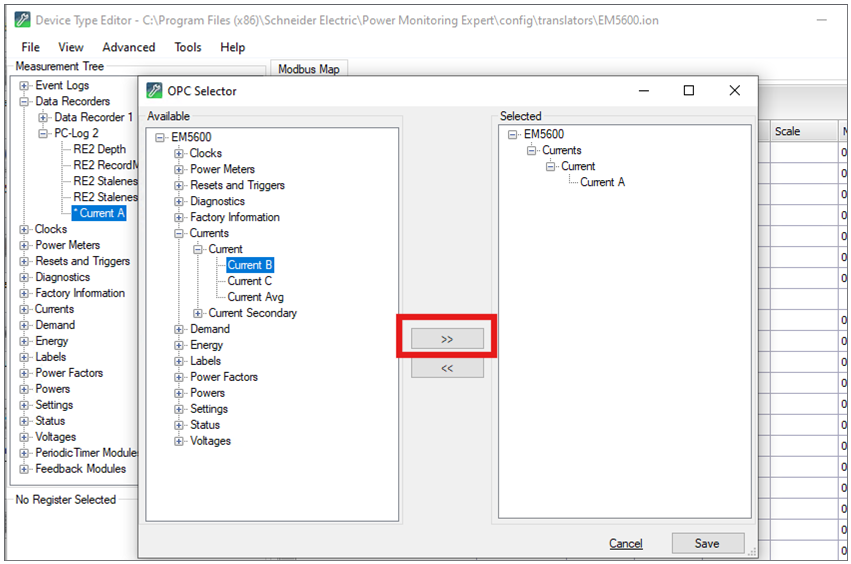Image resolution: width=851 pixels, height=564 pixels.
Task: Expand Powers in the Measurement Tree
Action: click(24, 389)
